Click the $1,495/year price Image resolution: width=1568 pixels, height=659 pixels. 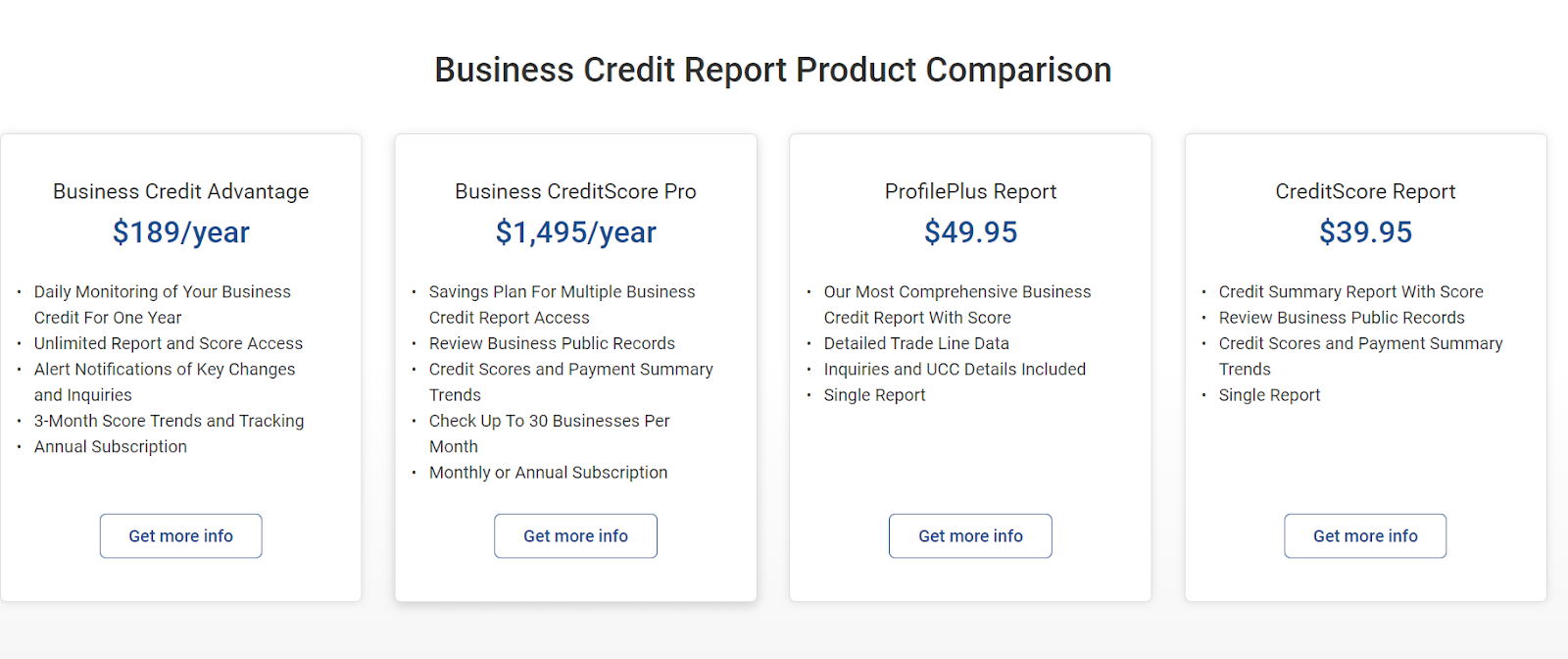point(575,232)
